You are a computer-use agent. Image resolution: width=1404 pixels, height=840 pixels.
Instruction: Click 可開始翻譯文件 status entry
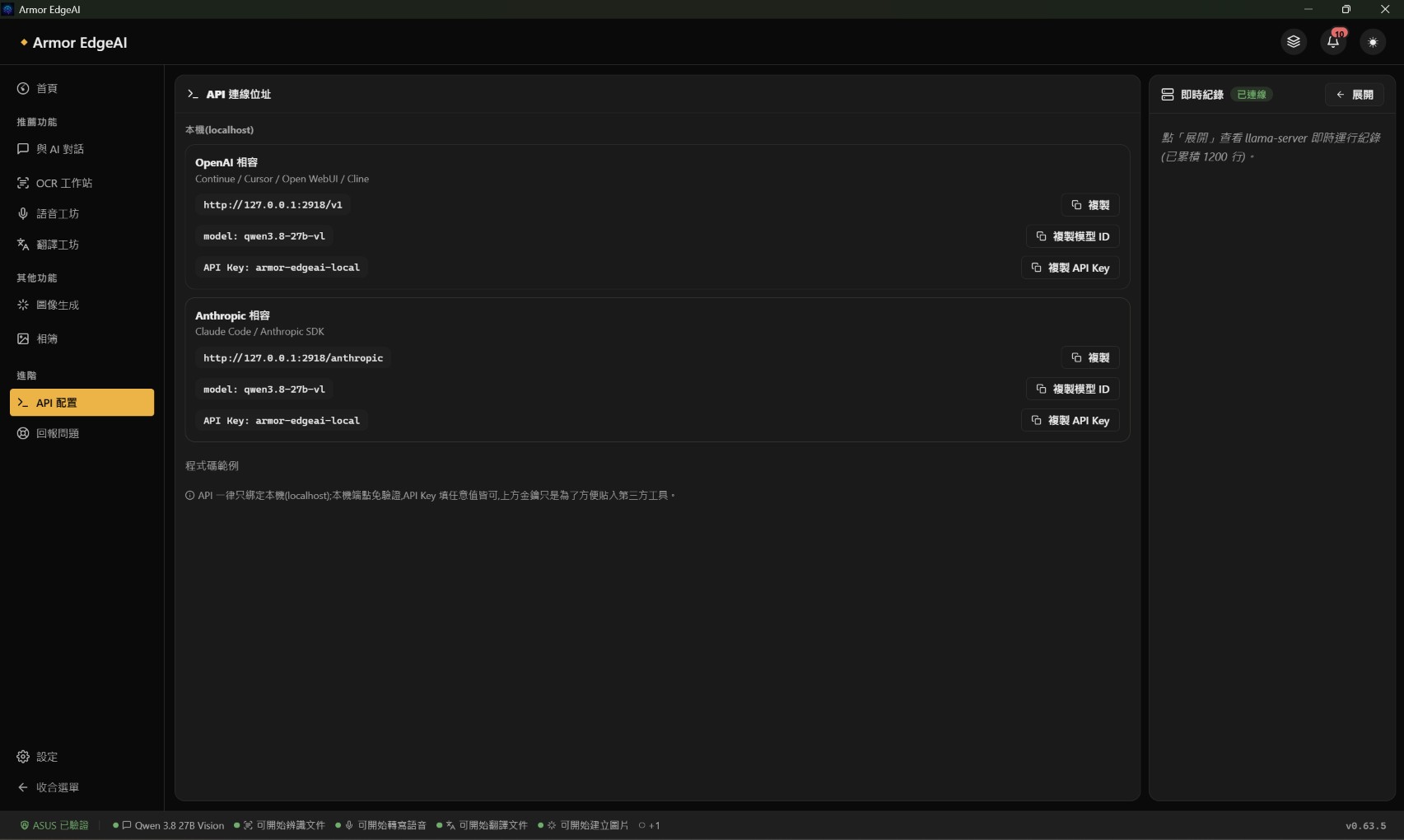click(x=483, y=825)
